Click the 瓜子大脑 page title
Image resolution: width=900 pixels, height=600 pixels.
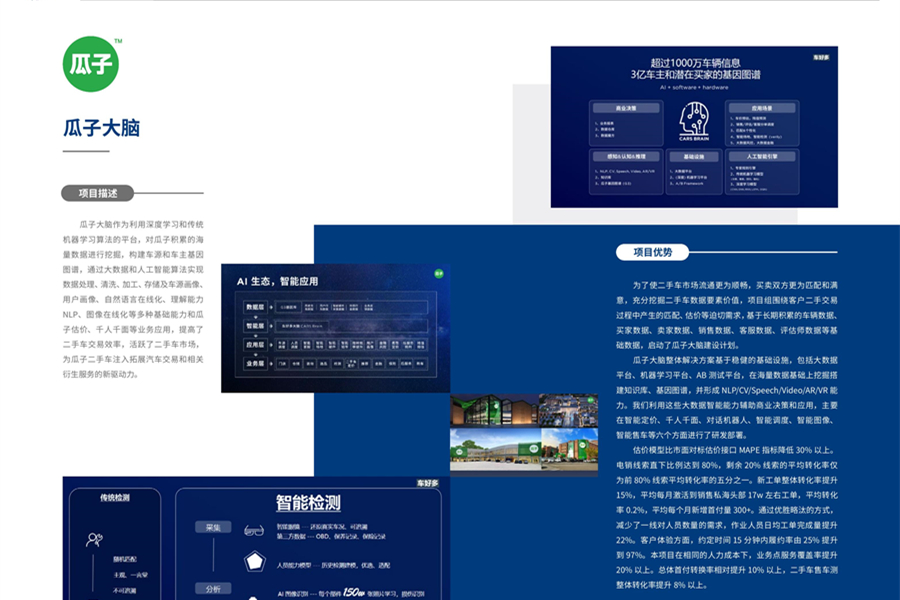(x=101, y=128)
